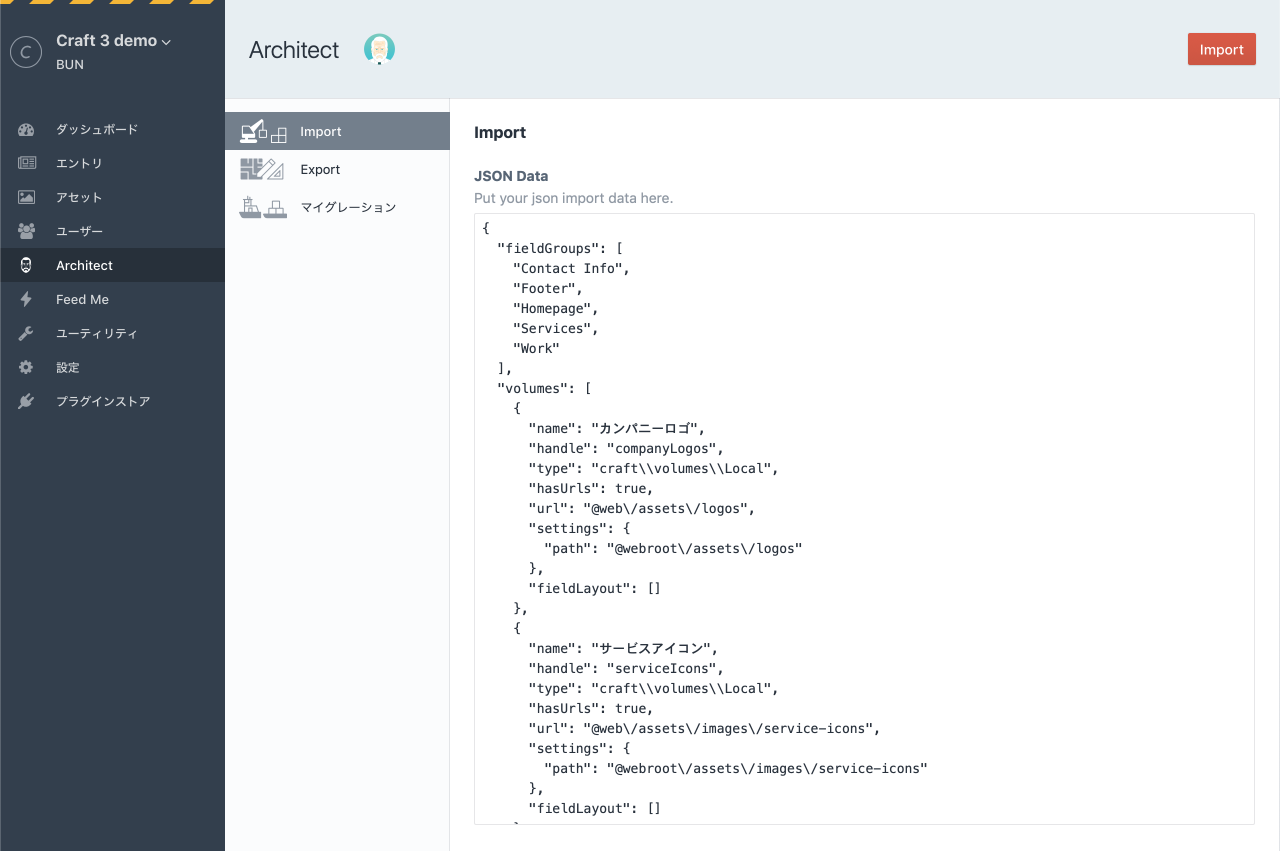Image resolution: width=1280 pixels, height=851 pixels.
Task: Open プラグインストア from the sidebar
Action: tap(103, 402)
